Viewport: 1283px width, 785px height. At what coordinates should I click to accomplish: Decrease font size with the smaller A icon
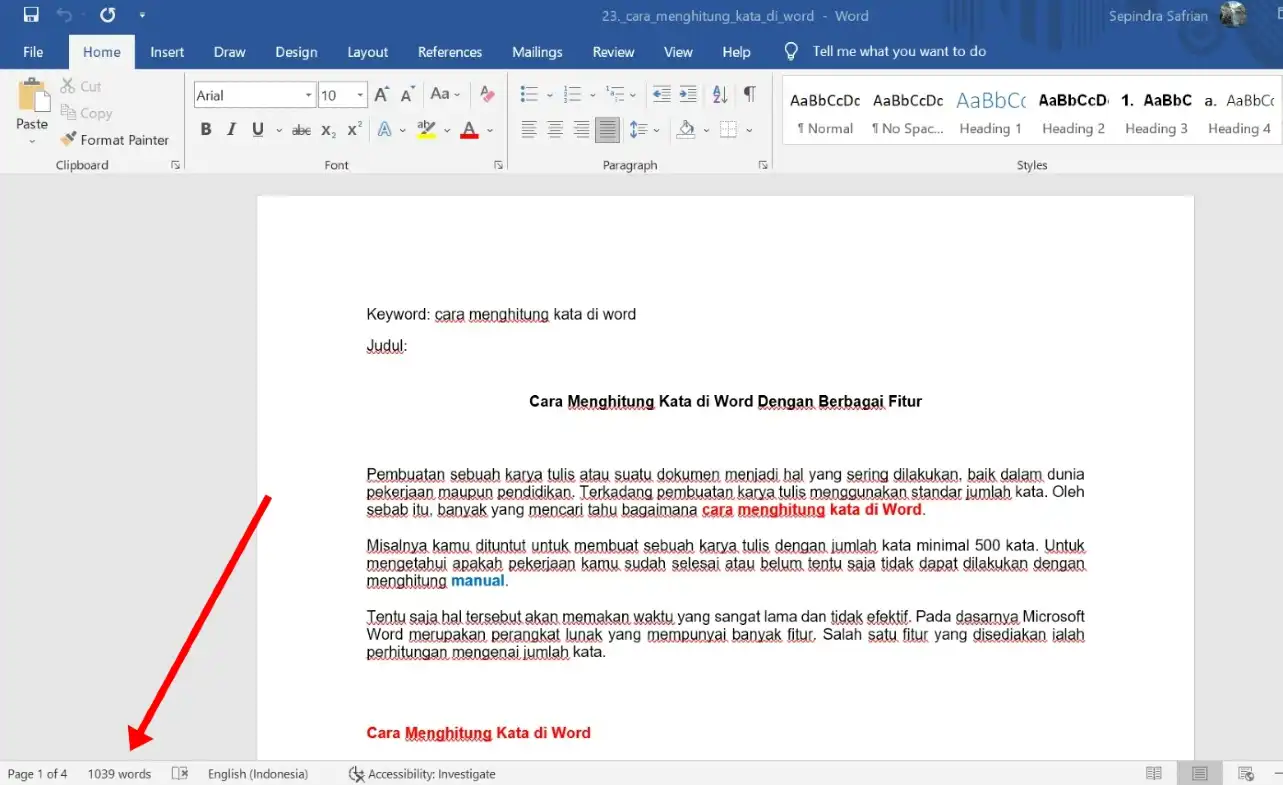coord(407,95)
